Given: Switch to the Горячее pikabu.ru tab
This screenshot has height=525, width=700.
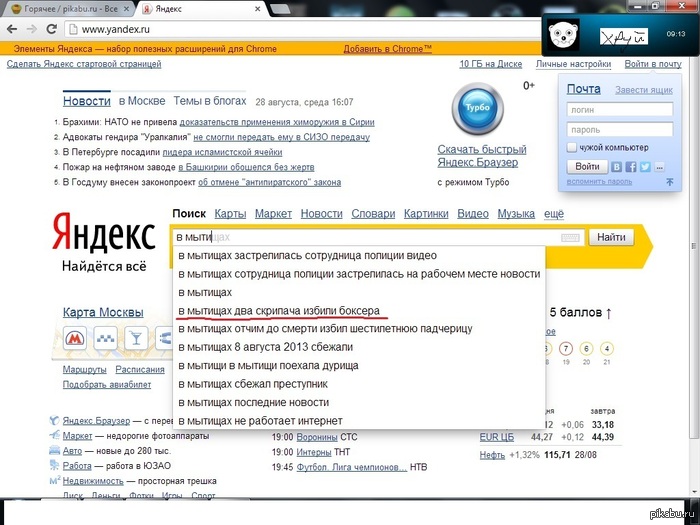Looking at the screenshot, I should click(x=70, y=9).
